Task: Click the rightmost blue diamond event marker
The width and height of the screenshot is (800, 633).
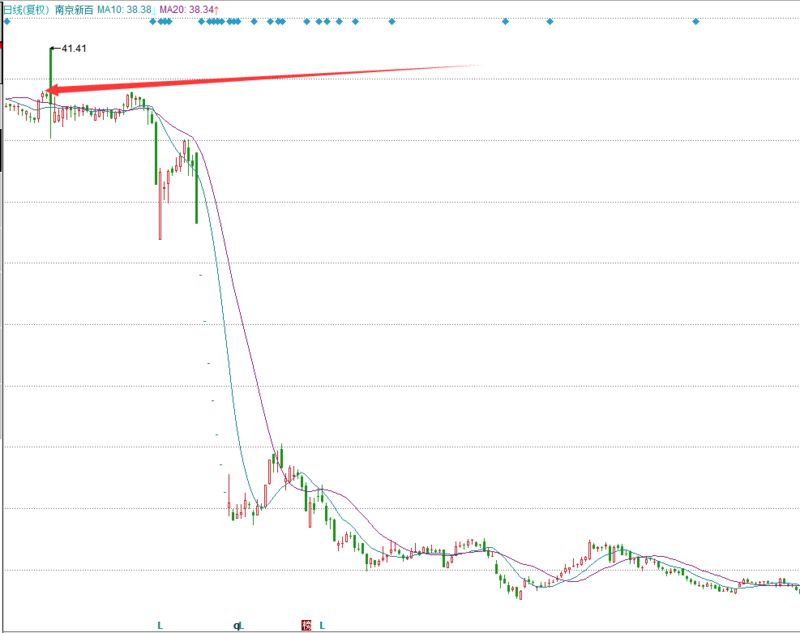Action: 696,21
